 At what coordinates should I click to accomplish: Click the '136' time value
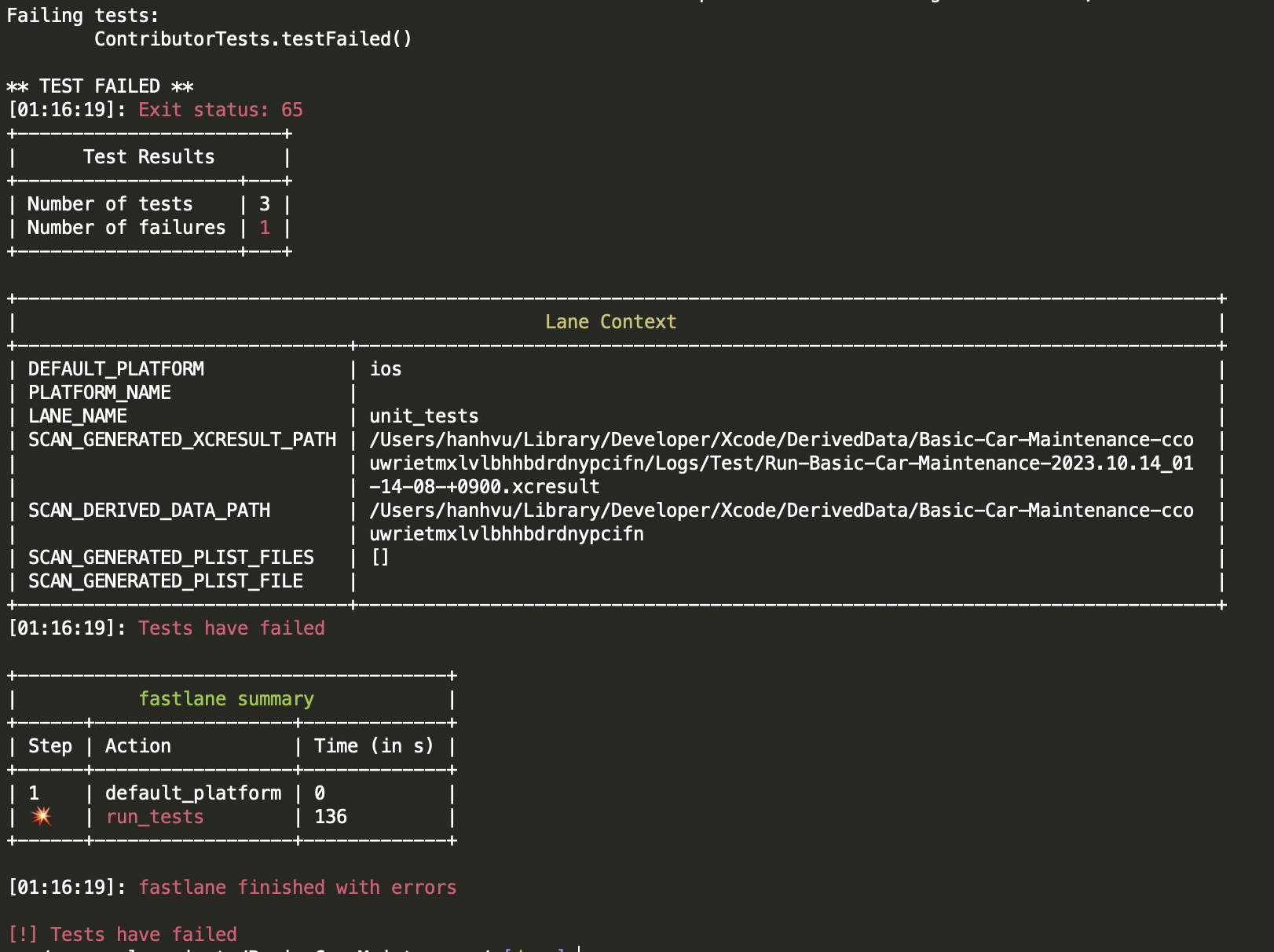tap(331, 817)
